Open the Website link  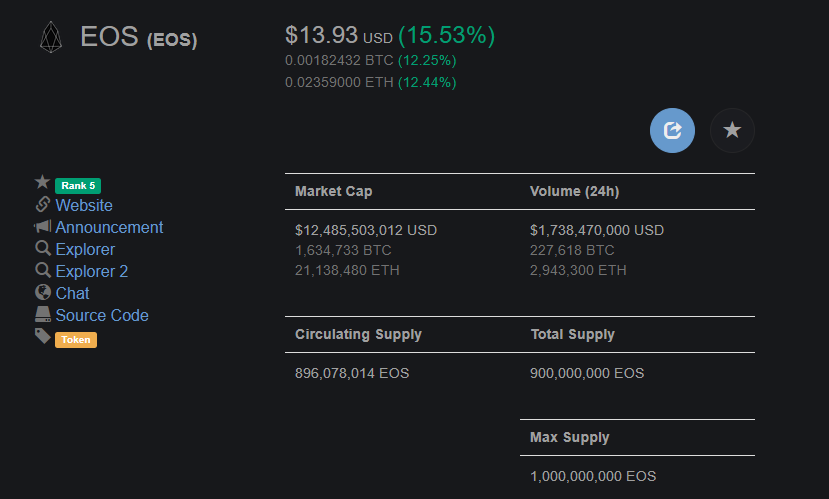[x=84, y=205]
